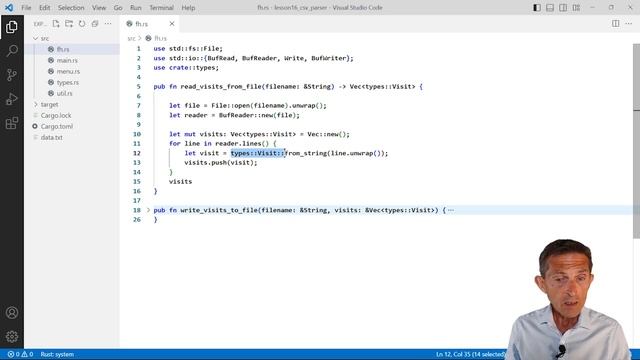The height and width of the screenshot is (360, 640).
Task: Open the Run and Debug view
Action: pos(12,99)
